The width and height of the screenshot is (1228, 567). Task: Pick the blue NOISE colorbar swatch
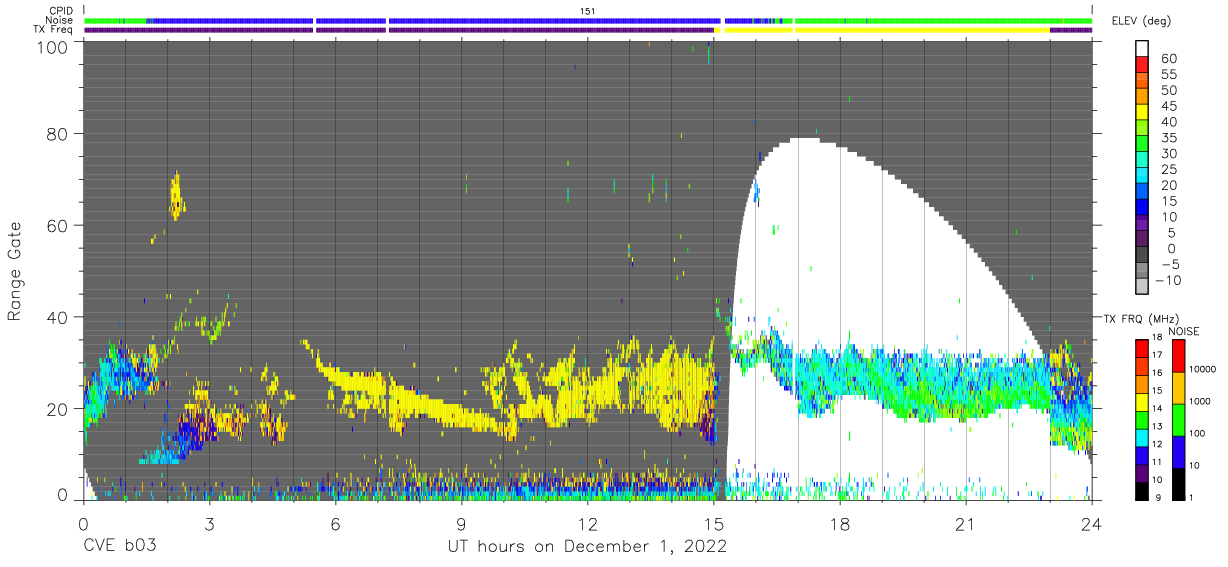pos(1179,450)
